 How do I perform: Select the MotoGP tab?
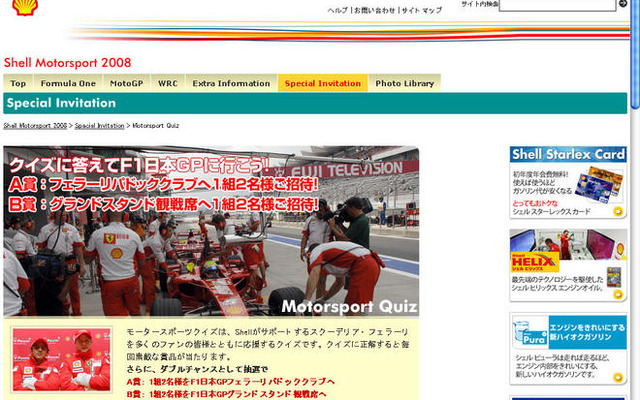pos(127,83)
